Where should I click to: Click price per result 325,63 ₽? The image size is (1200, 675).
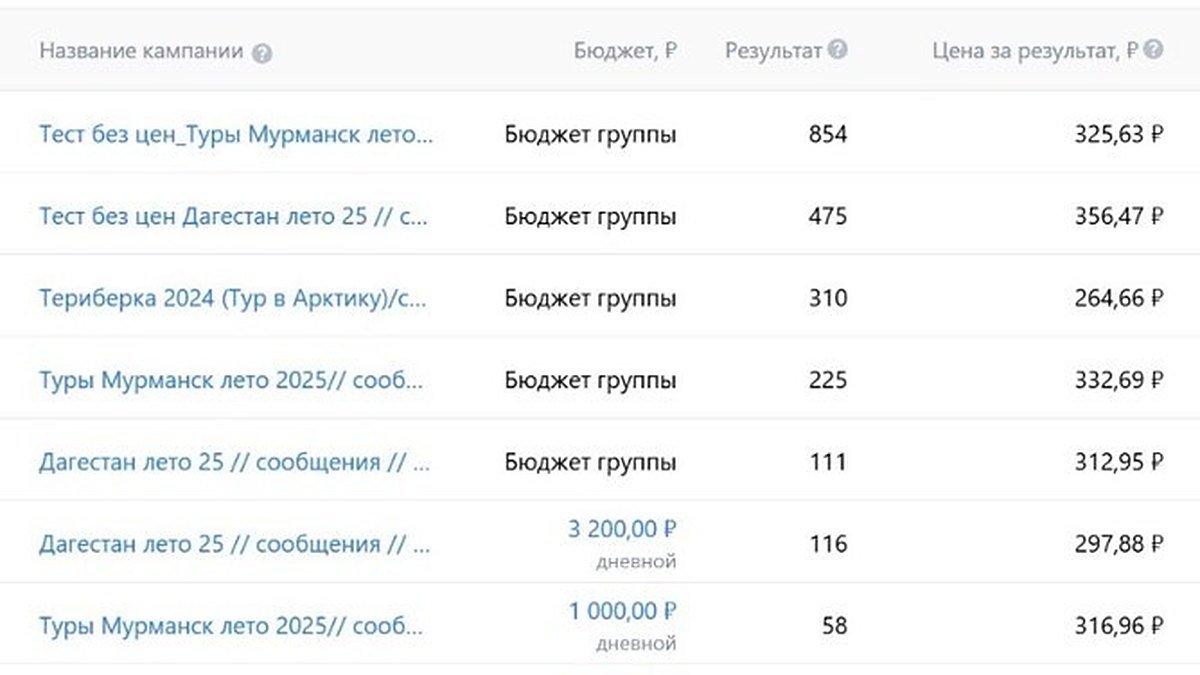[x=1120, y=134]
